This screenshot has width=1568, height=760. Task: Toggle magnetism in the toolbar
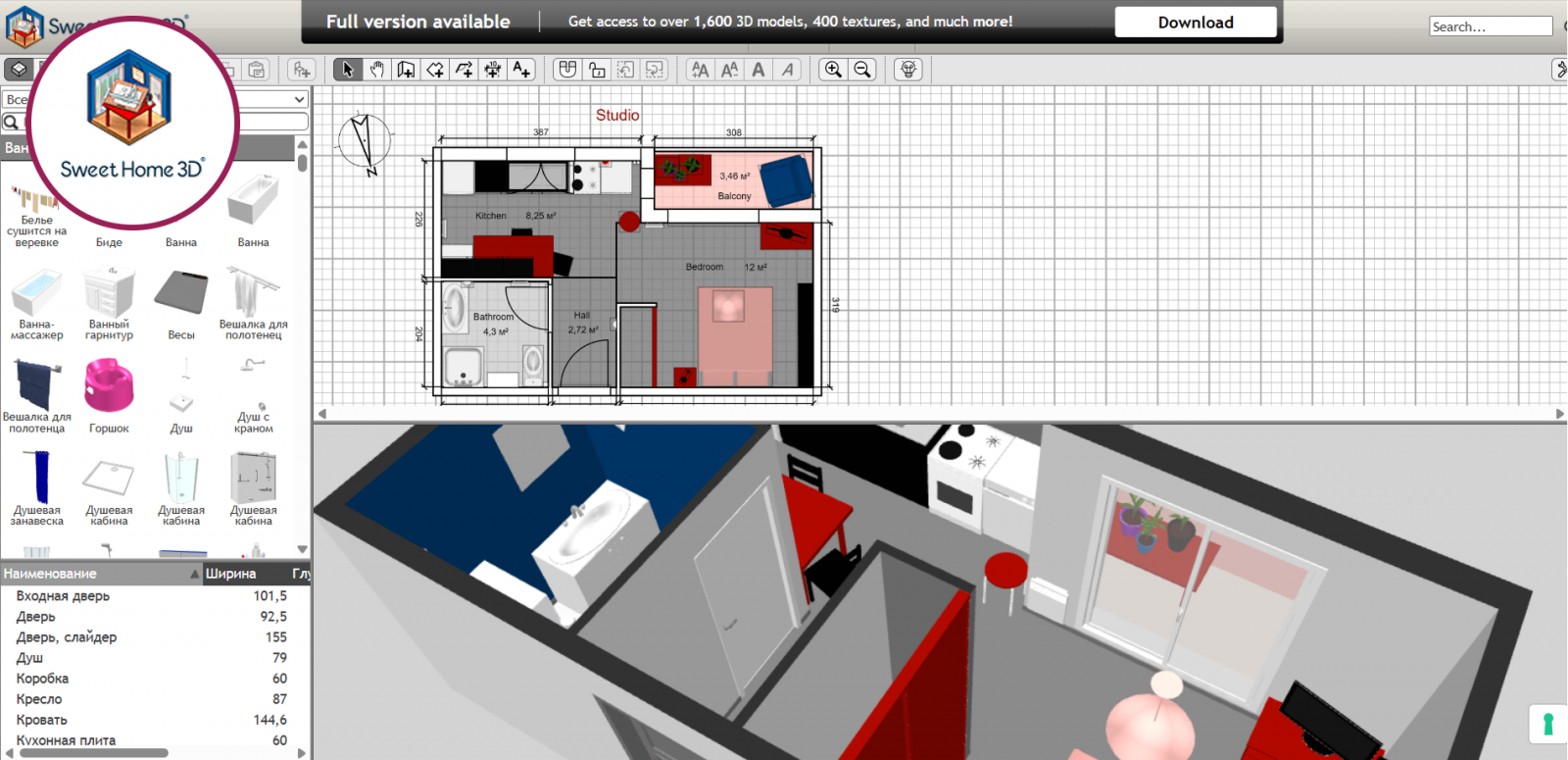[567, 70]
